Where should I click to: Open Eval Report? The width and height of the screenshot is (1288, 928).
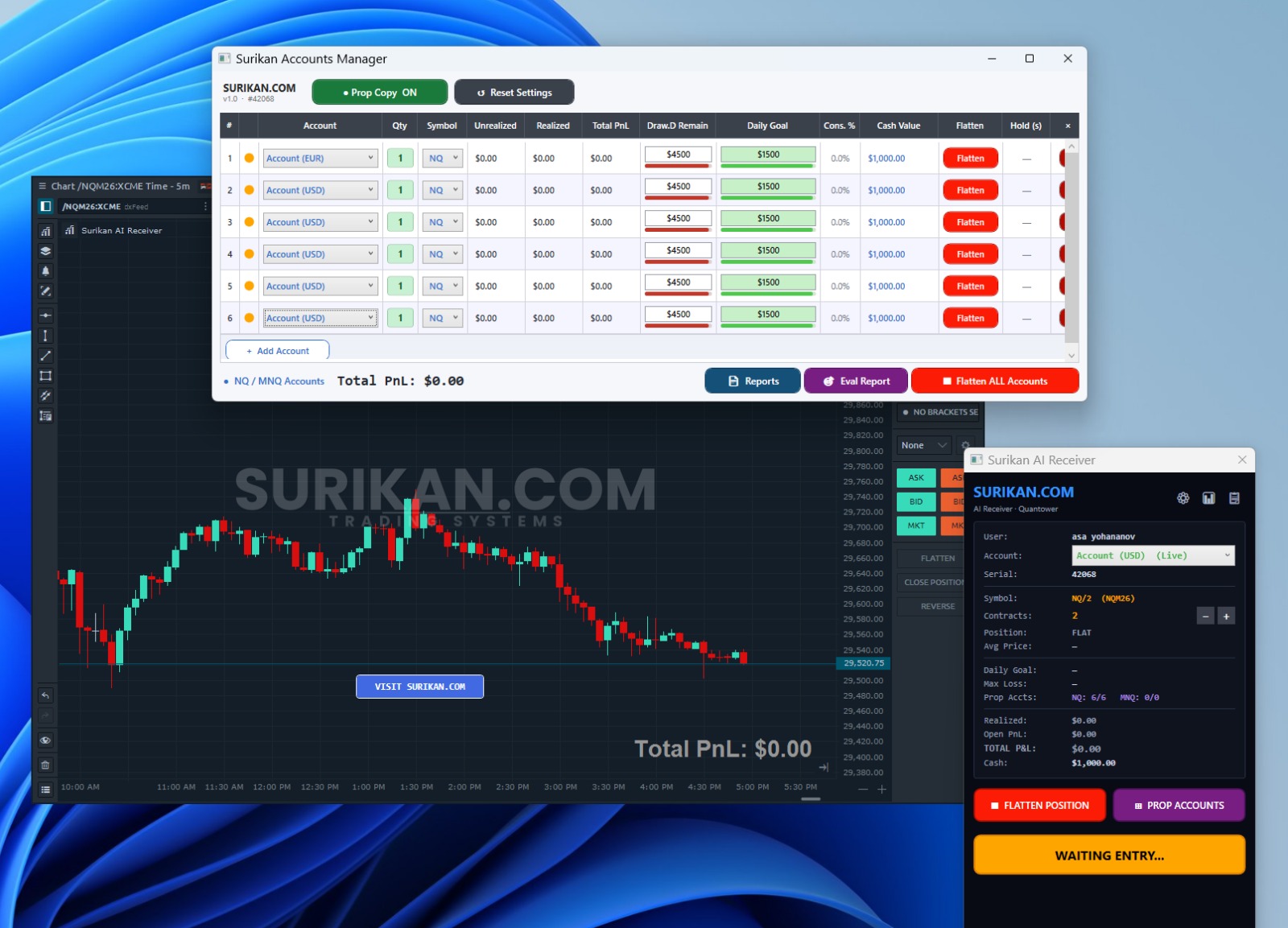click(x=856, y=382)
